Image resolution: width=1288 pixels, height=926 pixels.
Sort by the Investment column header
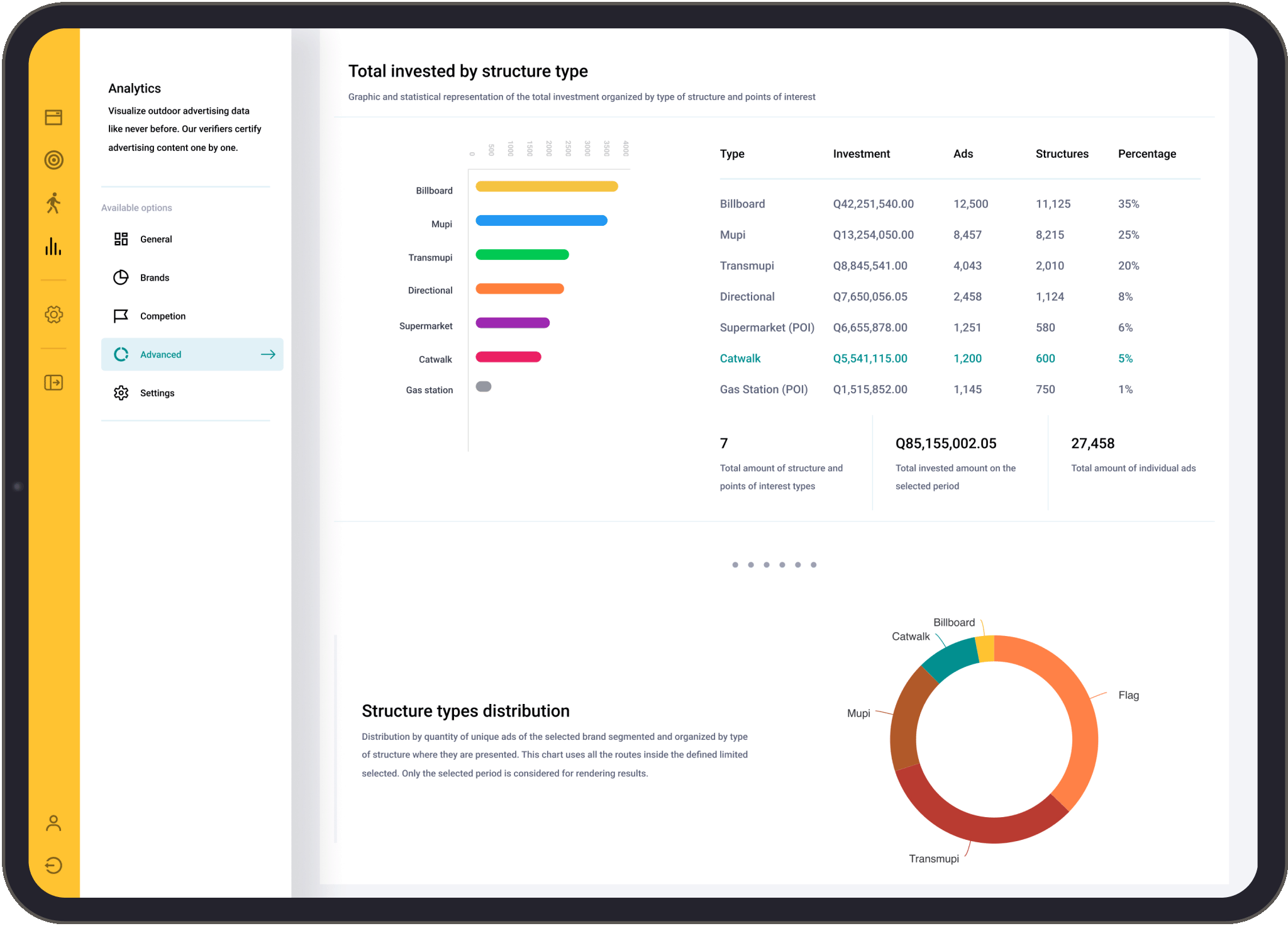point(861,154)
